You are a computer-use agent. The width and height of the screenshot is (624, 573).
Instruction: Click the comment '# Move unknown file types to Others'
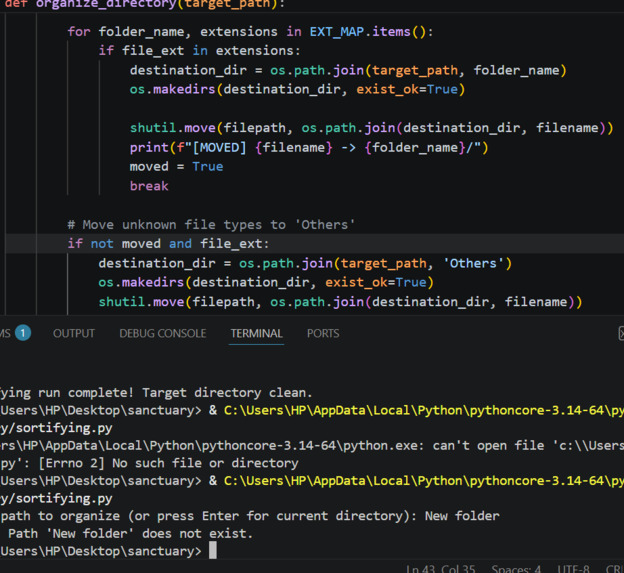[211, 224]
